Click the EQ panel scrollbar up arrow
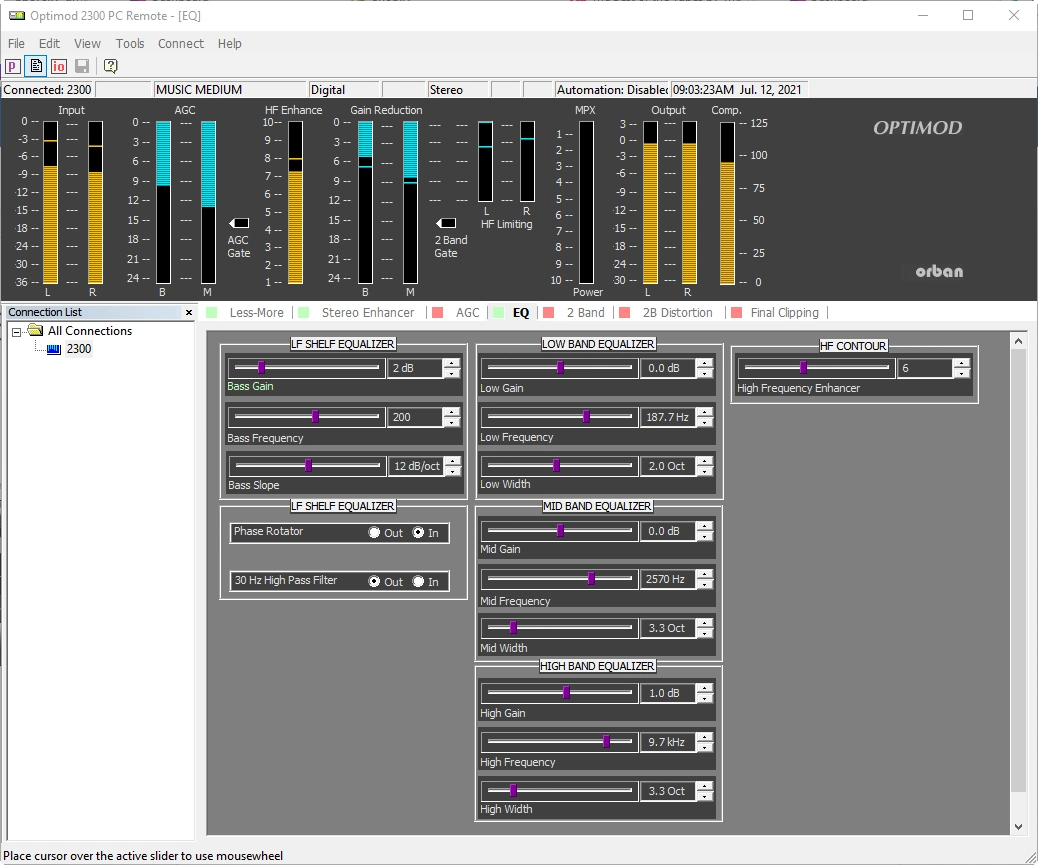This screenshot has height=865, width=1038. [1018, 341]
